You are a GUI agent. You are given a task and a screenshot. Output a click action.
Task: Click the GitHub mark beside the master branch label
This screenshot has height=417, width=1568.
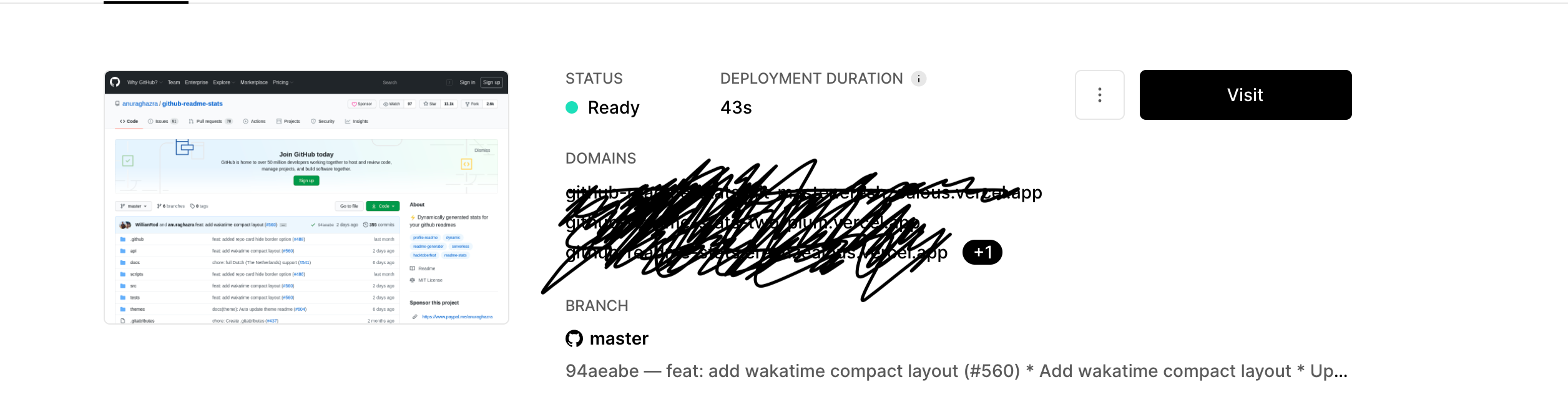(x=573, y=338)
